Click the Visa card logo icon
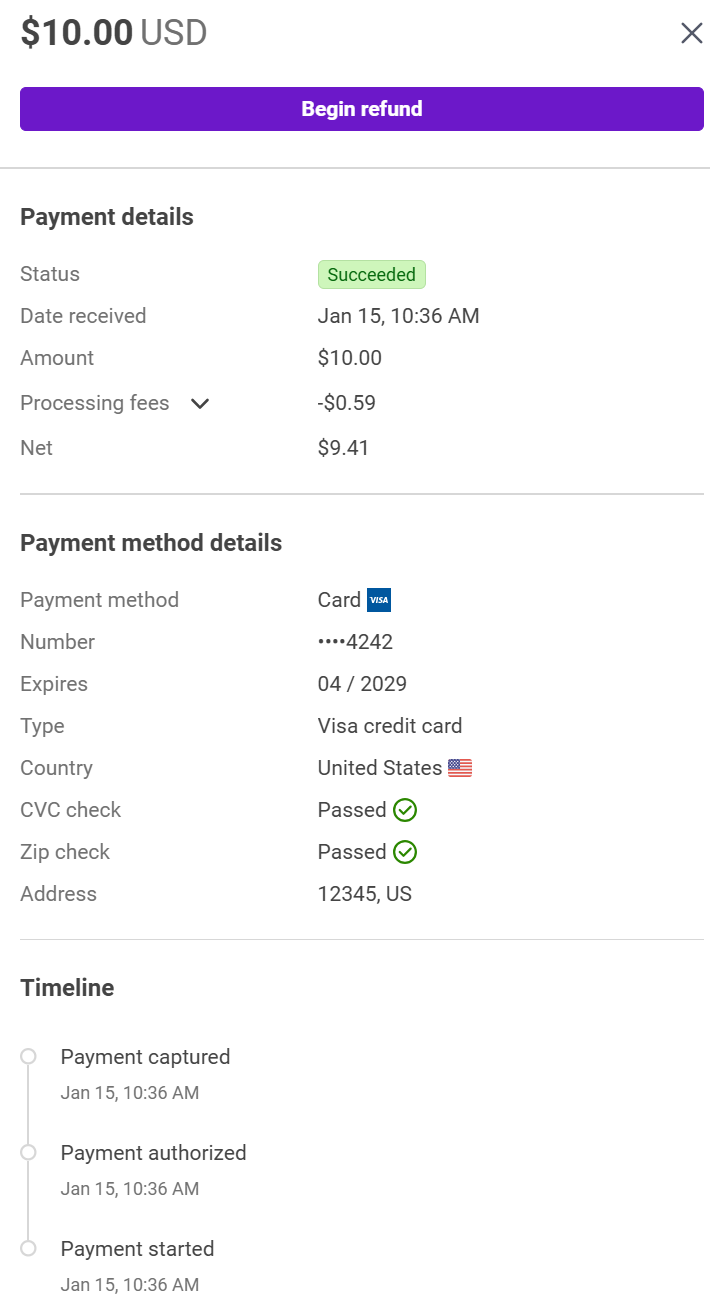710x1312 pixels. [379, 600]
